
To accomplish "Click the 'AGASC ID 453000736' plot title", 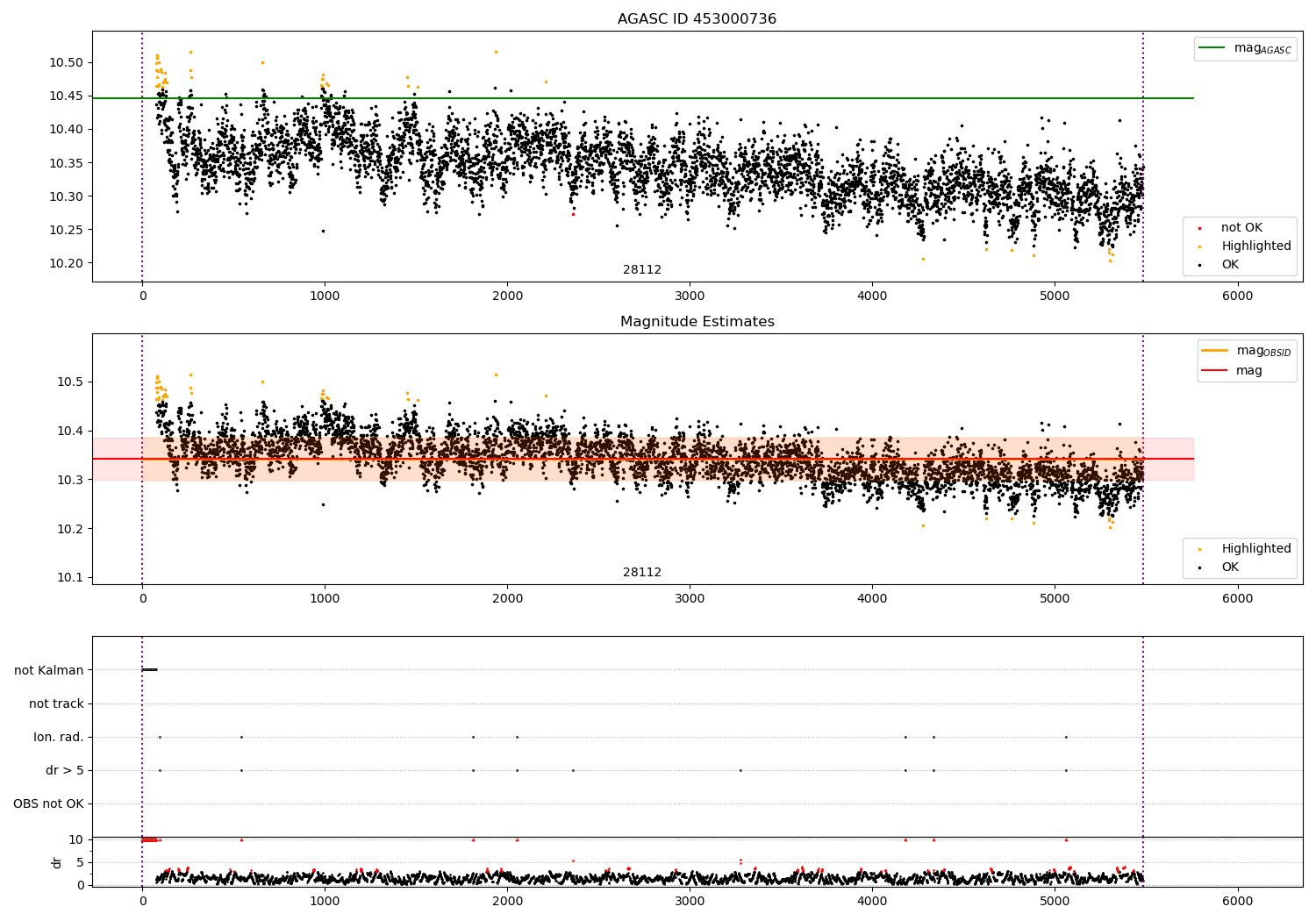I will click(697, 19).
